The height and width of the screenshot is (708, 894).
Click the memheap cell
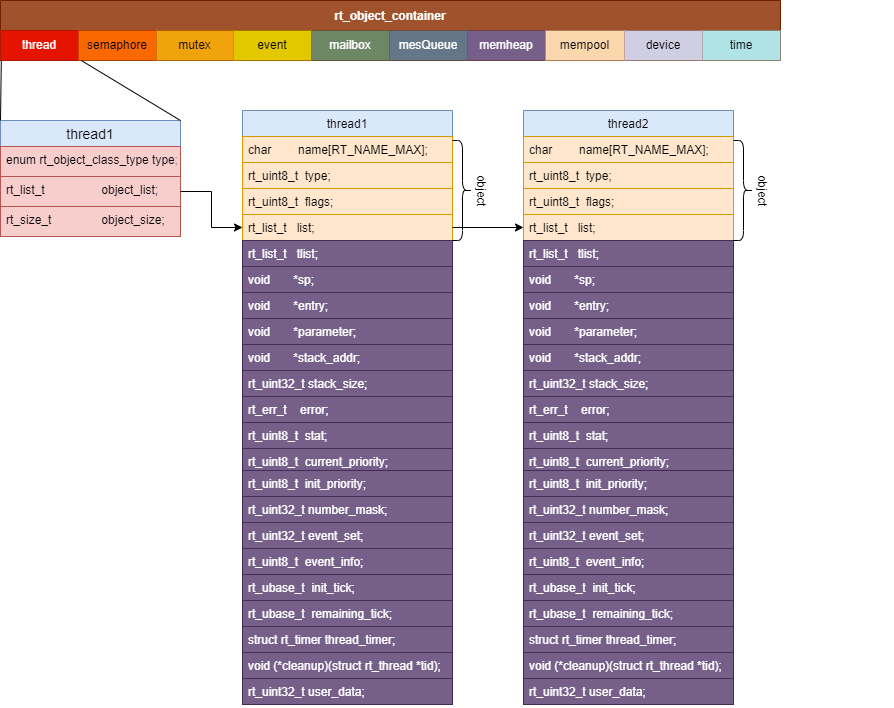pyautogui.click(x=506, y=45)
